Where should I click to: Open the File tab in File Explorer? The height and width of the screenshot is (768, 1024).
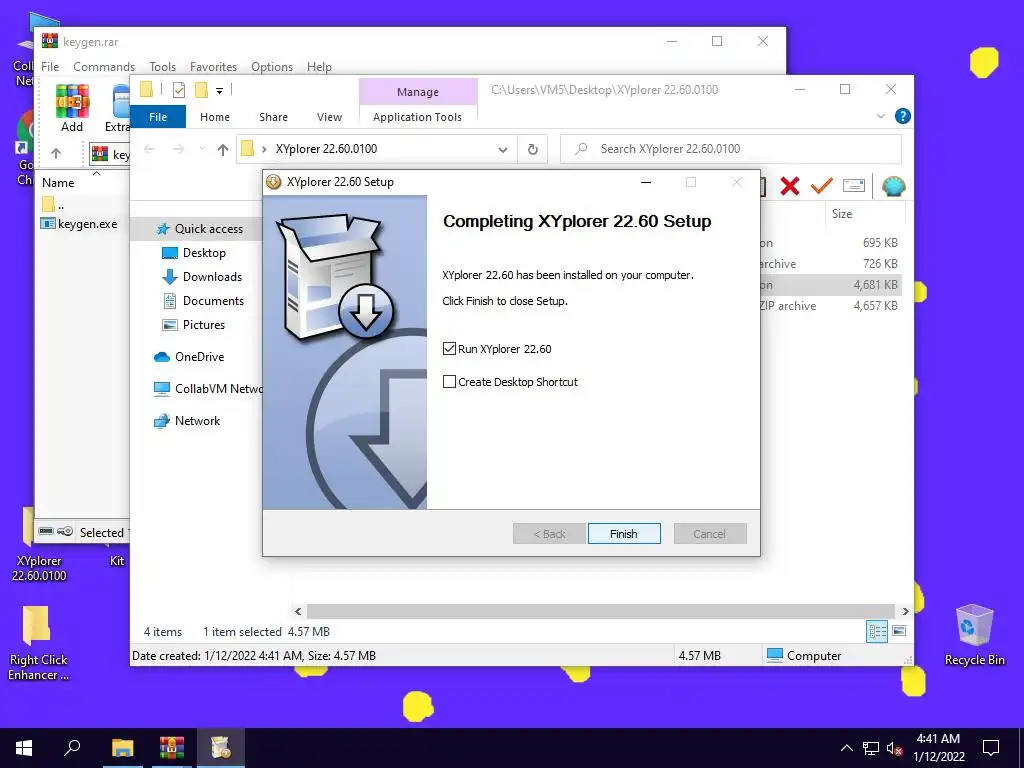[158, 117]
